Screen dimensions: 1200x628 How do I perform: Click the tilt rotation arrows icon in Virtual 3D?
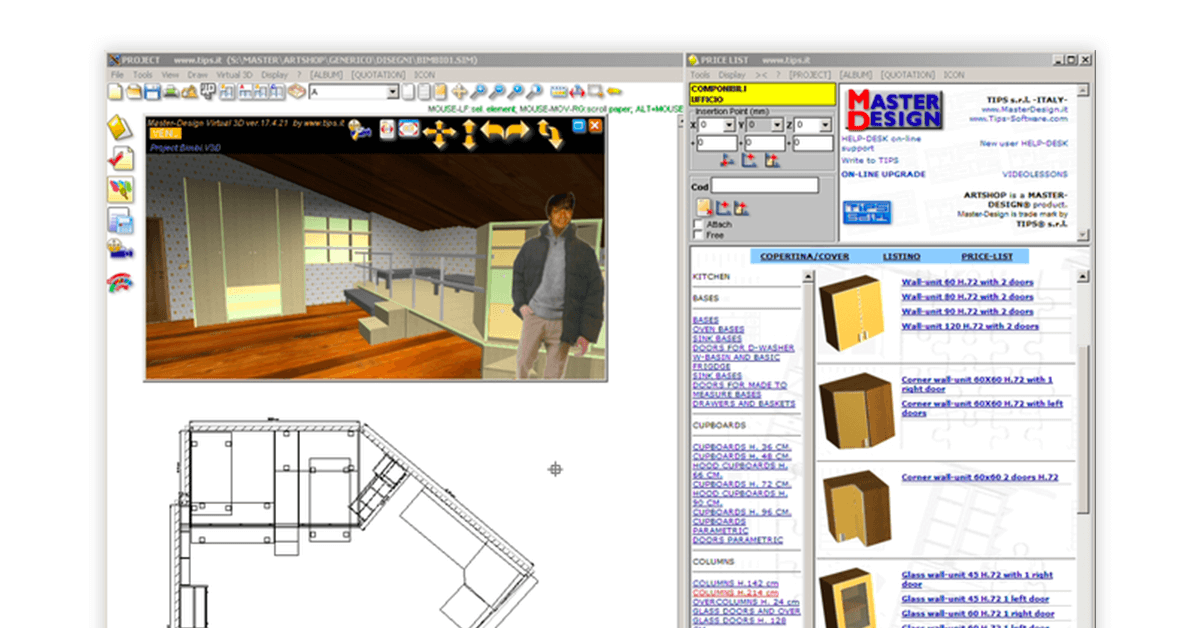point(549,133)
